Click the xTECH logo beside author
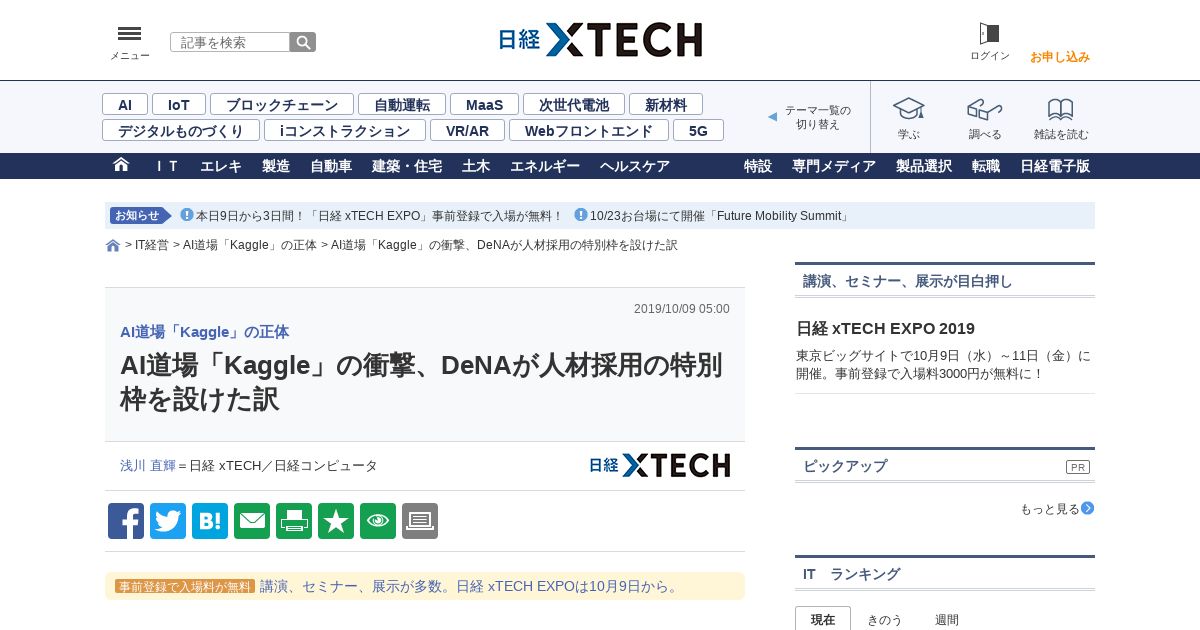Screen dimensions: 1200x630 [659, 465]
